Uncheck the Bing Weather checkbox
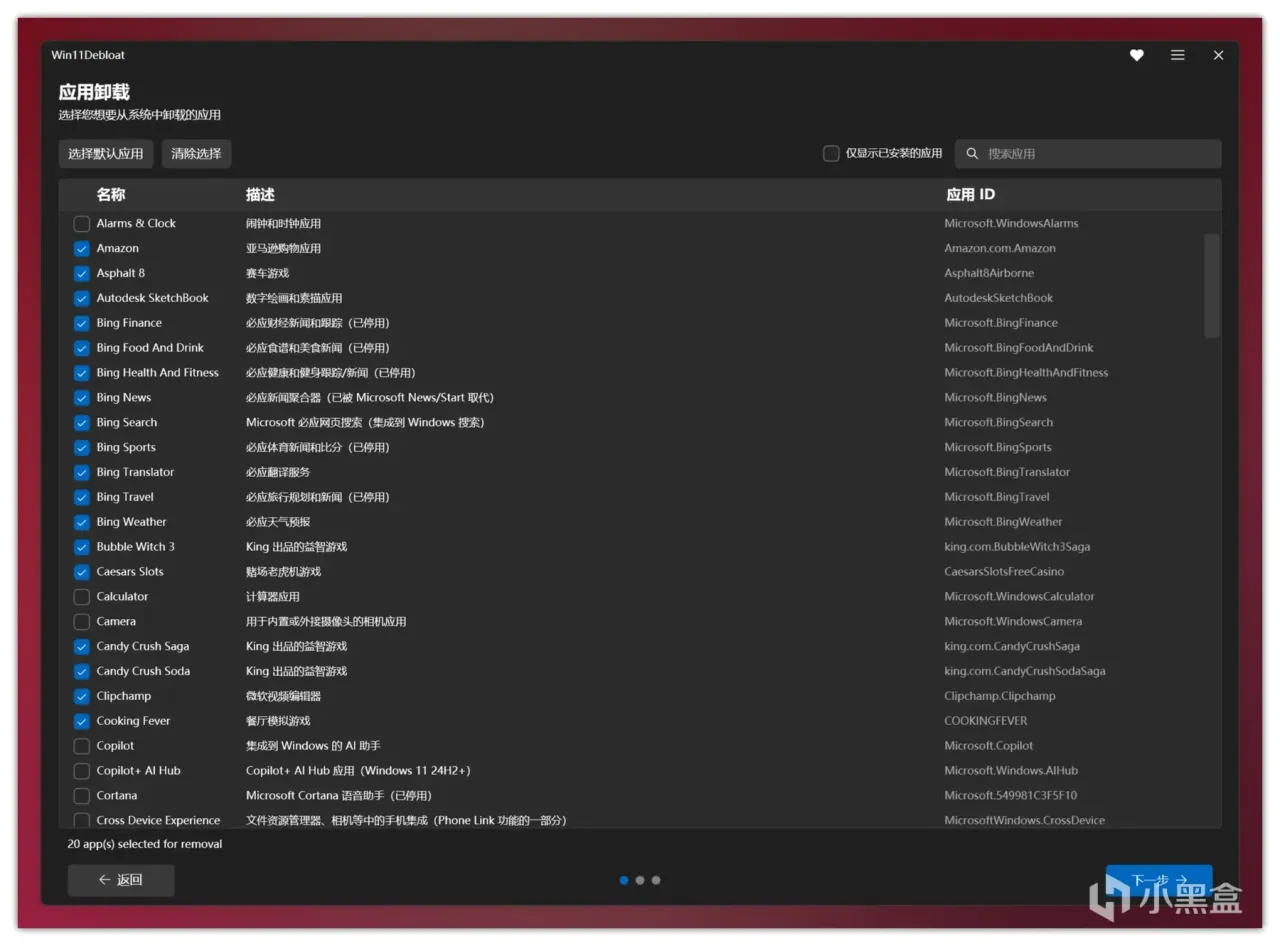Screen dimensions: 1280x946 point(82,522)
